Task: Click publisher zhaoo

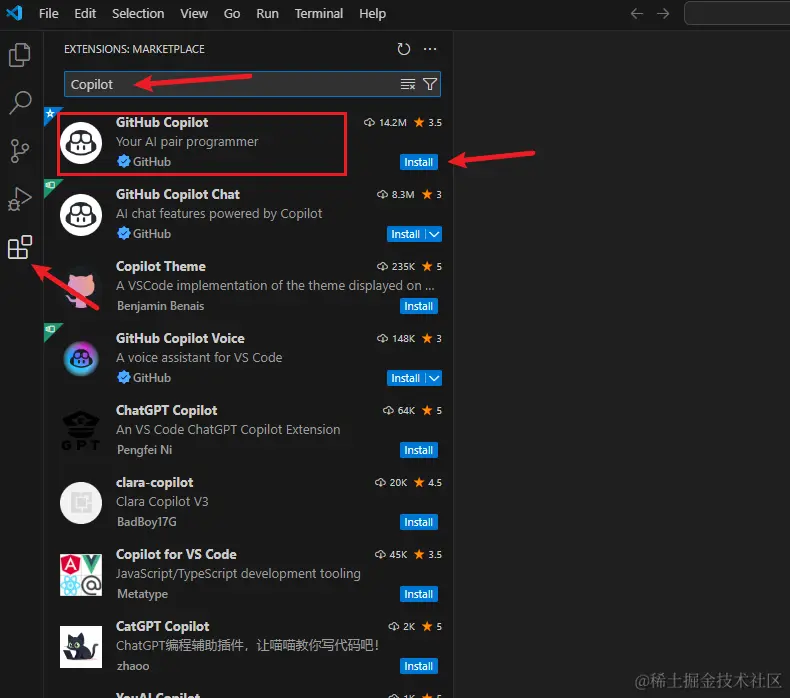Action: click(133, 666)
